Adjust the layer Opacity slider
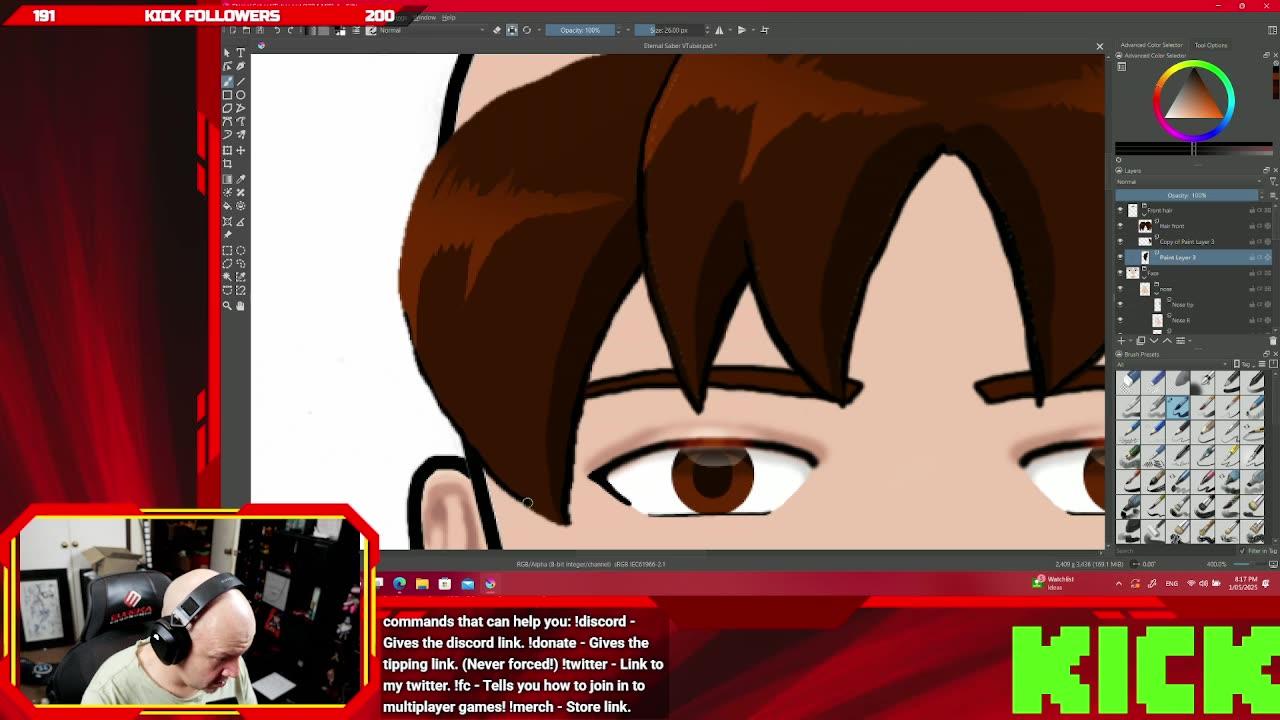This screenshot has width=1280, height=720. tap(1186, 195)
